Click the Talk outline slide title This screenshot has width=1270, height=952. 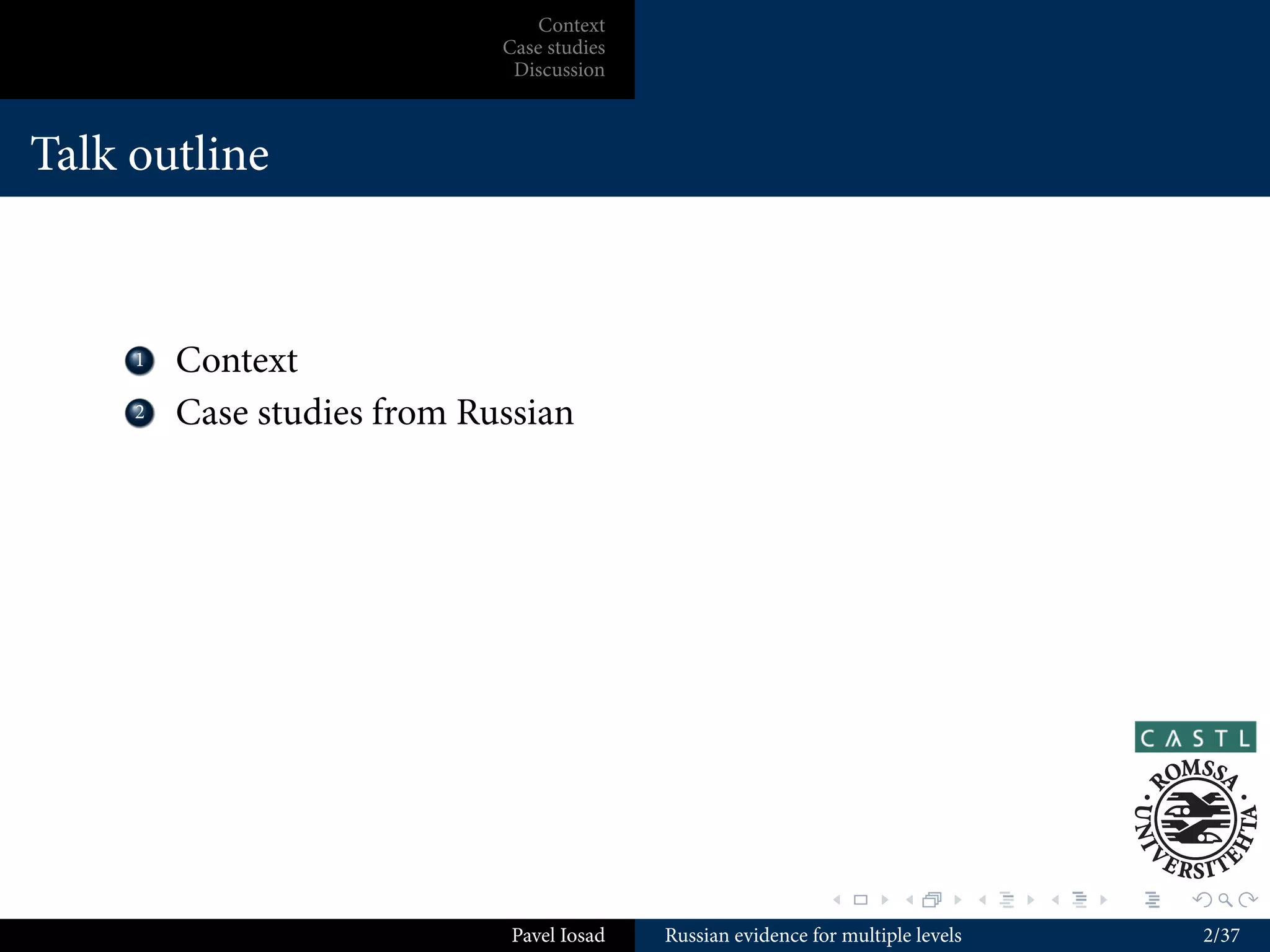[149, 153]
